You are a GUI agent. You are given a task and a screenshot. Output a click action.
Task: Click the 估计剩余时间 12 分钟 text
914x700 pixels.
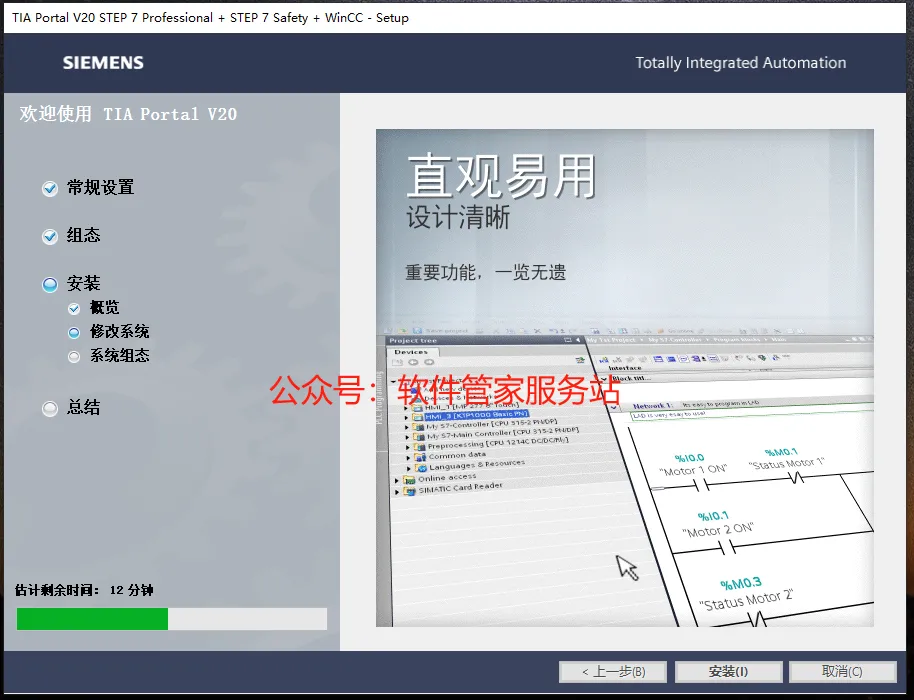(84, 590)
